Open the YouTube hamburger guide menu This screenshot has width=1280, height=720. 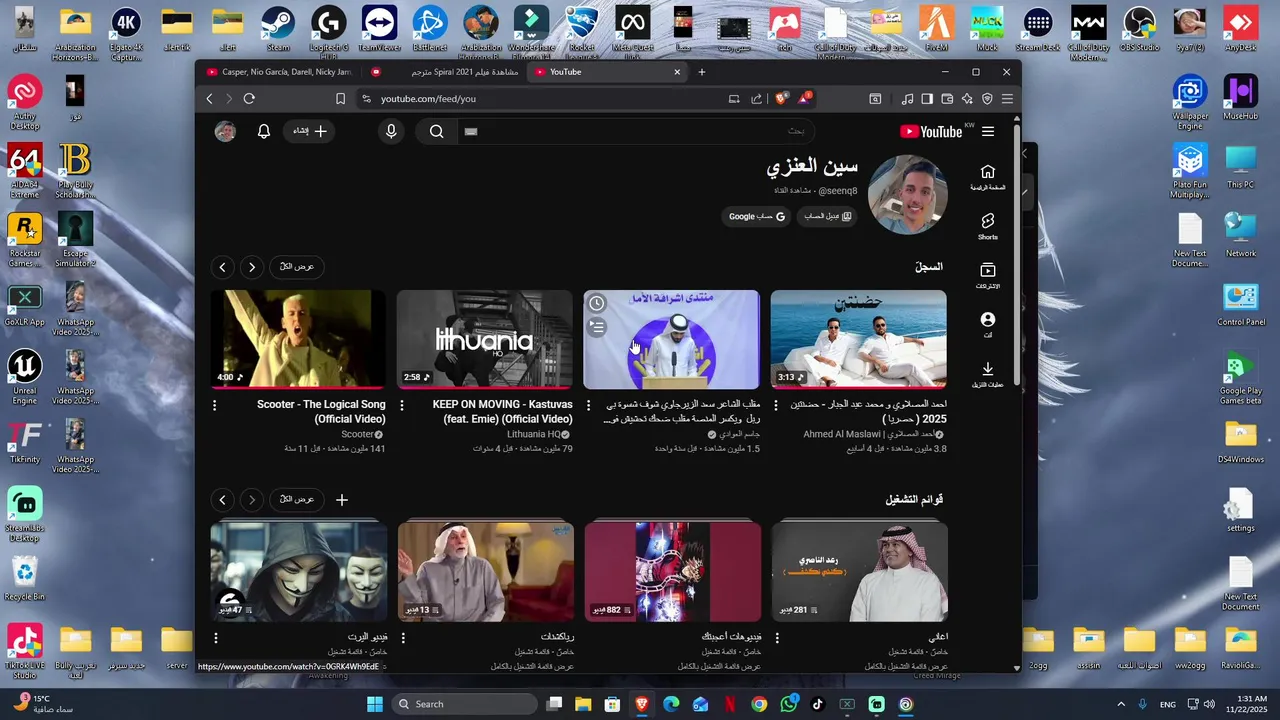pyautogui.click(x=988, y=131)
